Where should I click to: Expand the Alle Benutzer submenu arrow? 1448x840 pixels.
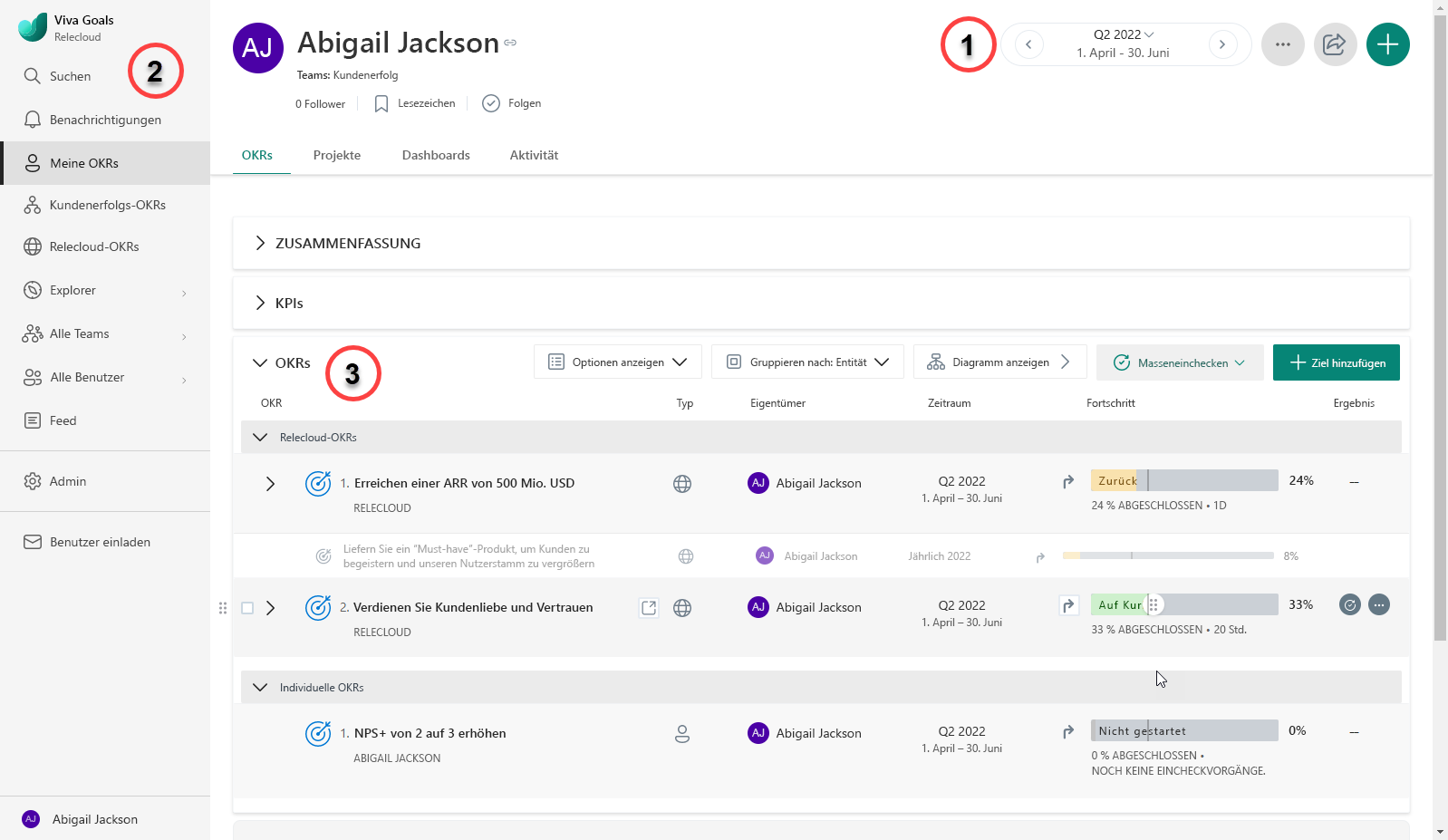tap(184, 379)
